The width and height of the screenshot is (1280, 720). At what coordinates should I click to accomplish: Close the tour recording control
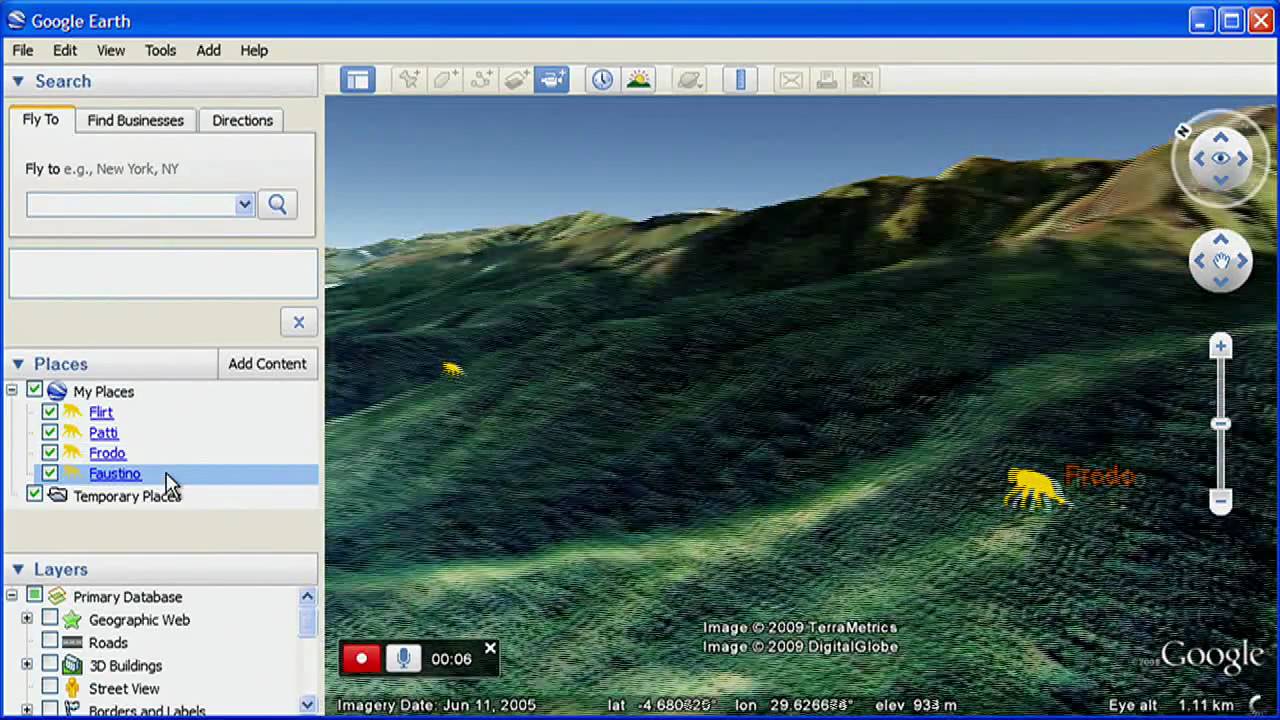[x=490, y=649]
